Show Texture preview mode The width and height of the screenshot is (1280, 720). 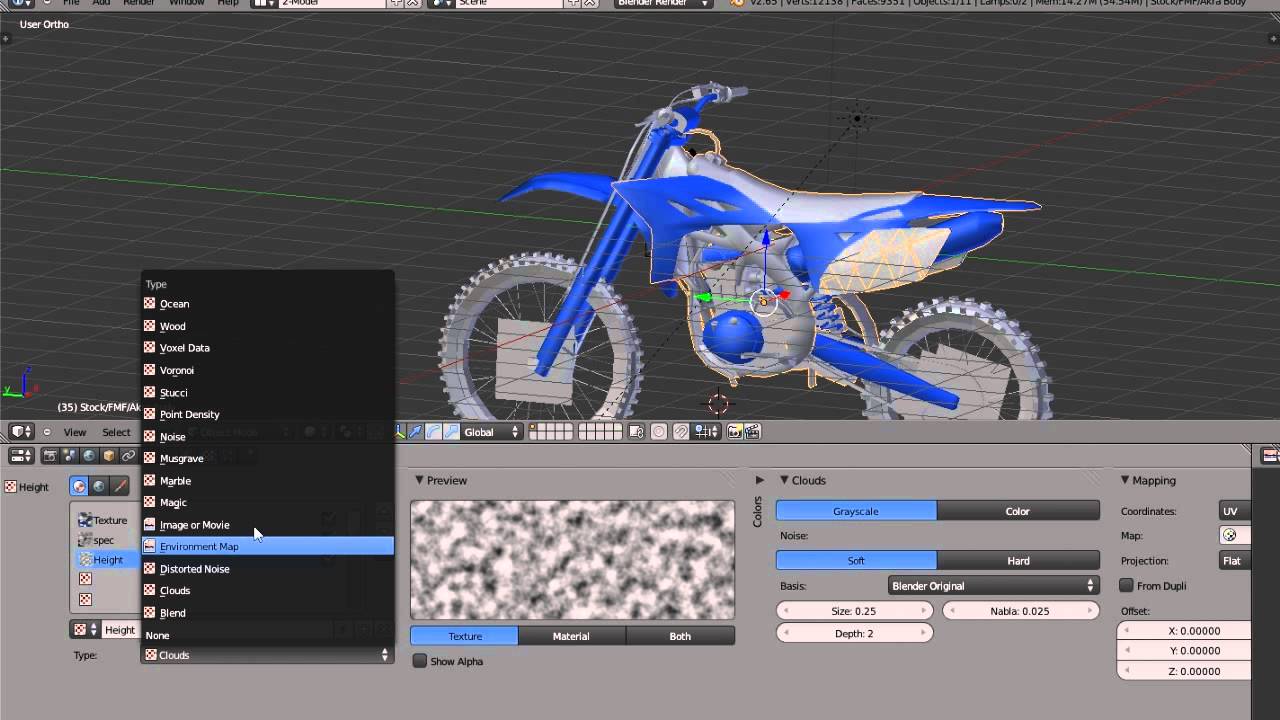click(x=464, y=636)
